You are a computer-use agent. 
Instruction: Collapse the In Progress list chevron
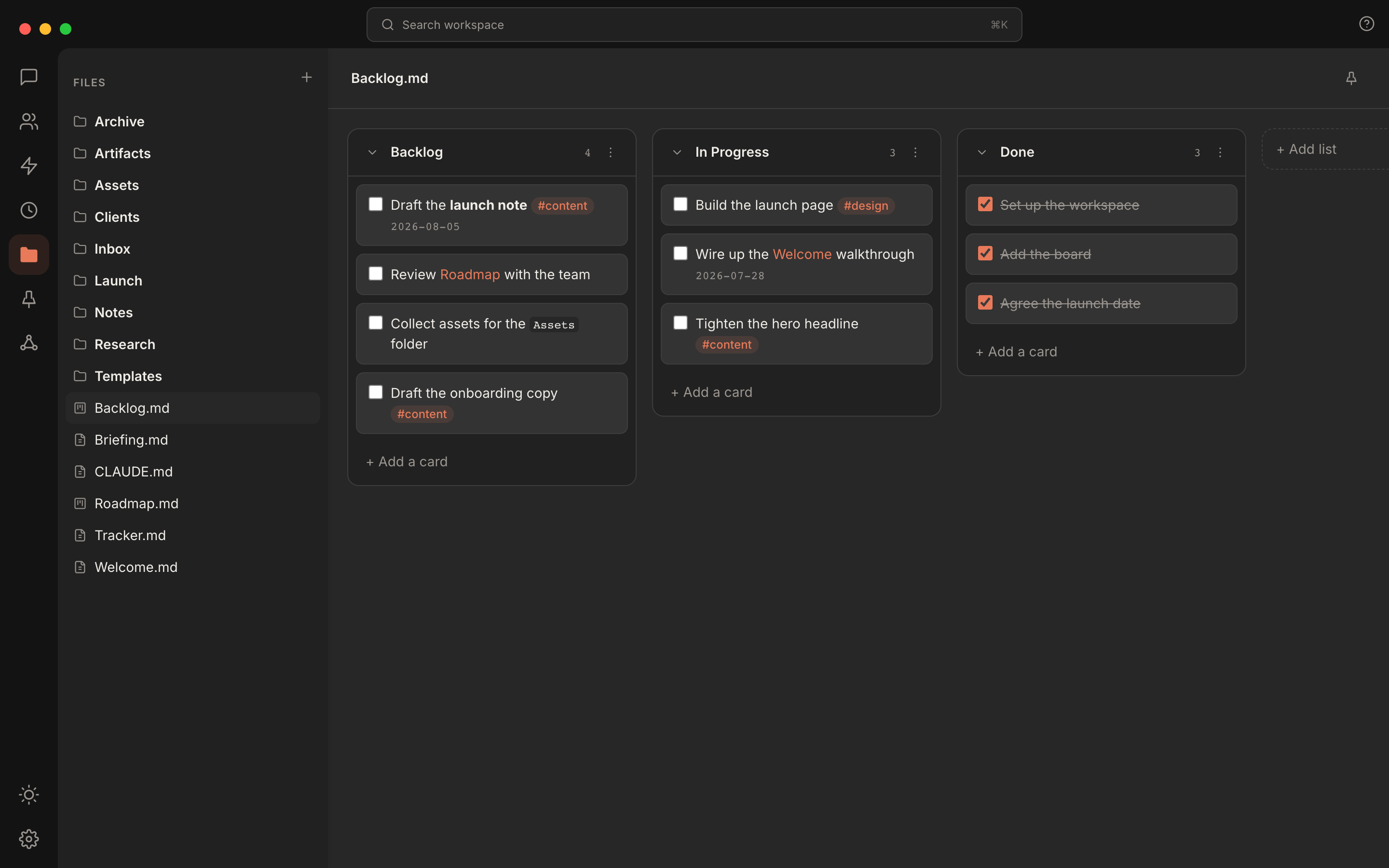pos(677,152)
